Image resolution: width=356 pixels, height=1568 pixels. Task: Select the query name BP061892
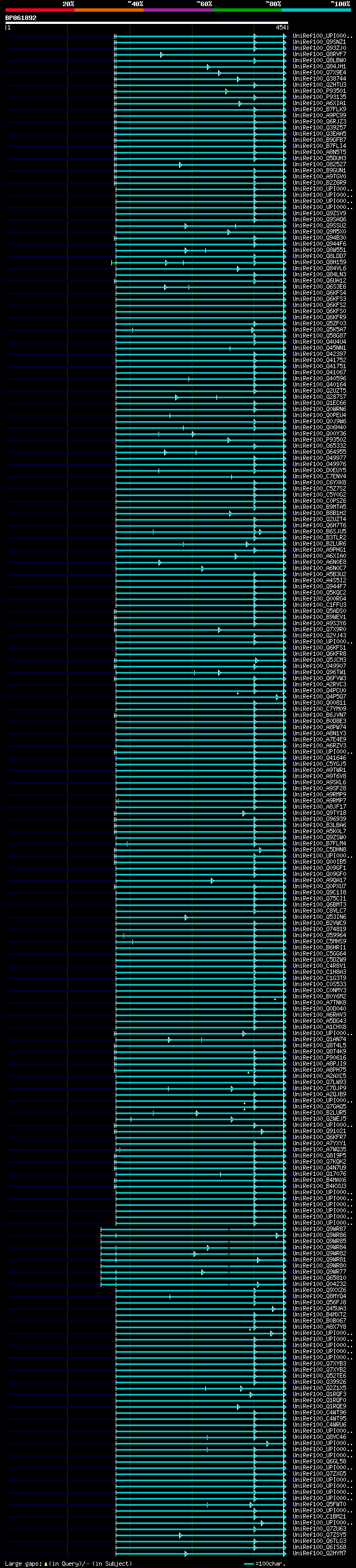click(x=21, y=18)
